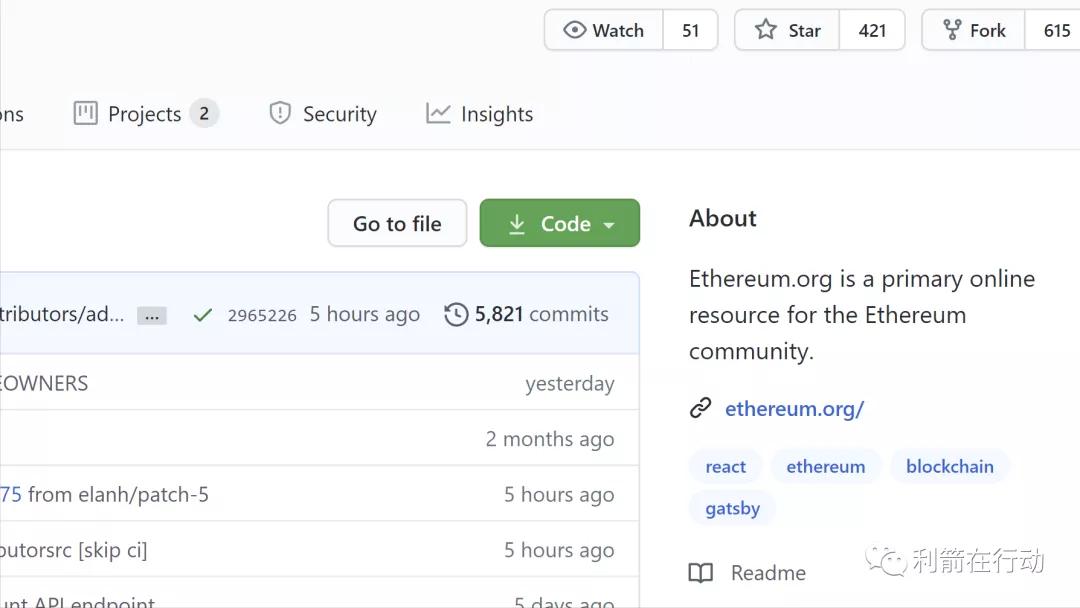Open commit hash 2965226

tap(262, 315)
